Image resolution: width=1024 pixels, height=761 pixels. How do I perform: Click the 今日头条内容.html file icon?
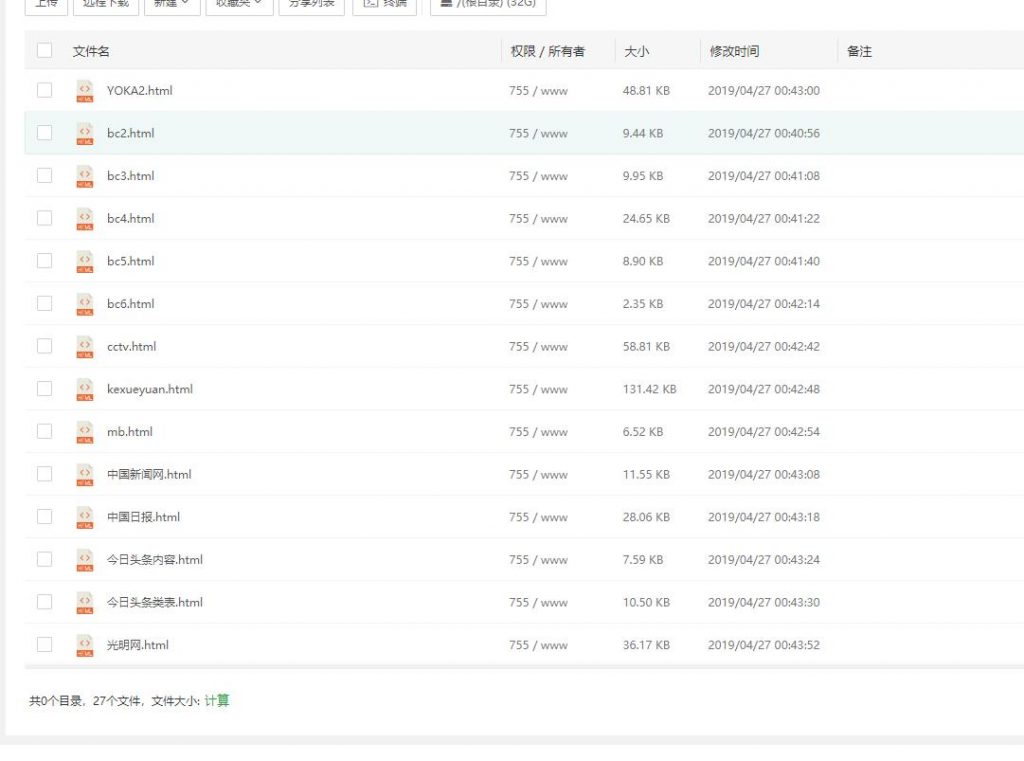tap(85, 560)
